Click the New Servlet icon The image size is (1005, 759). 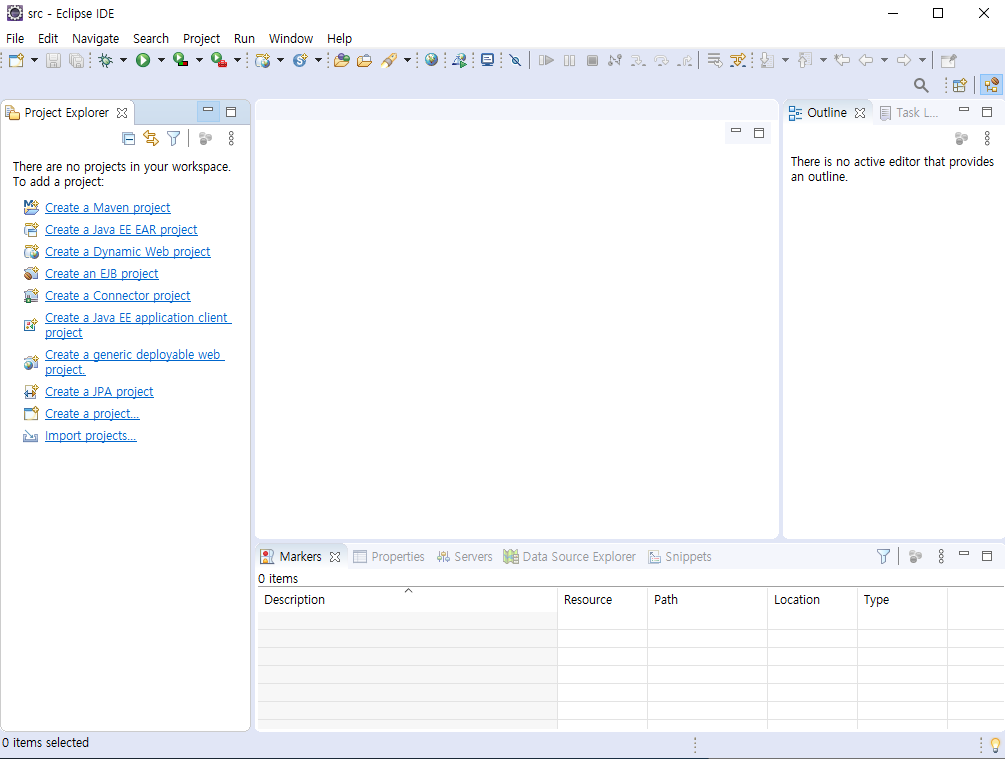pyautogui.click(x=300, y=60)
